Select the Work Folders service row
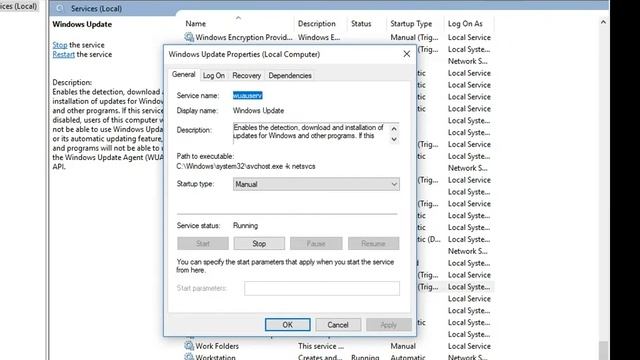This screenshot has width=640, height=360. click(338, 346)
